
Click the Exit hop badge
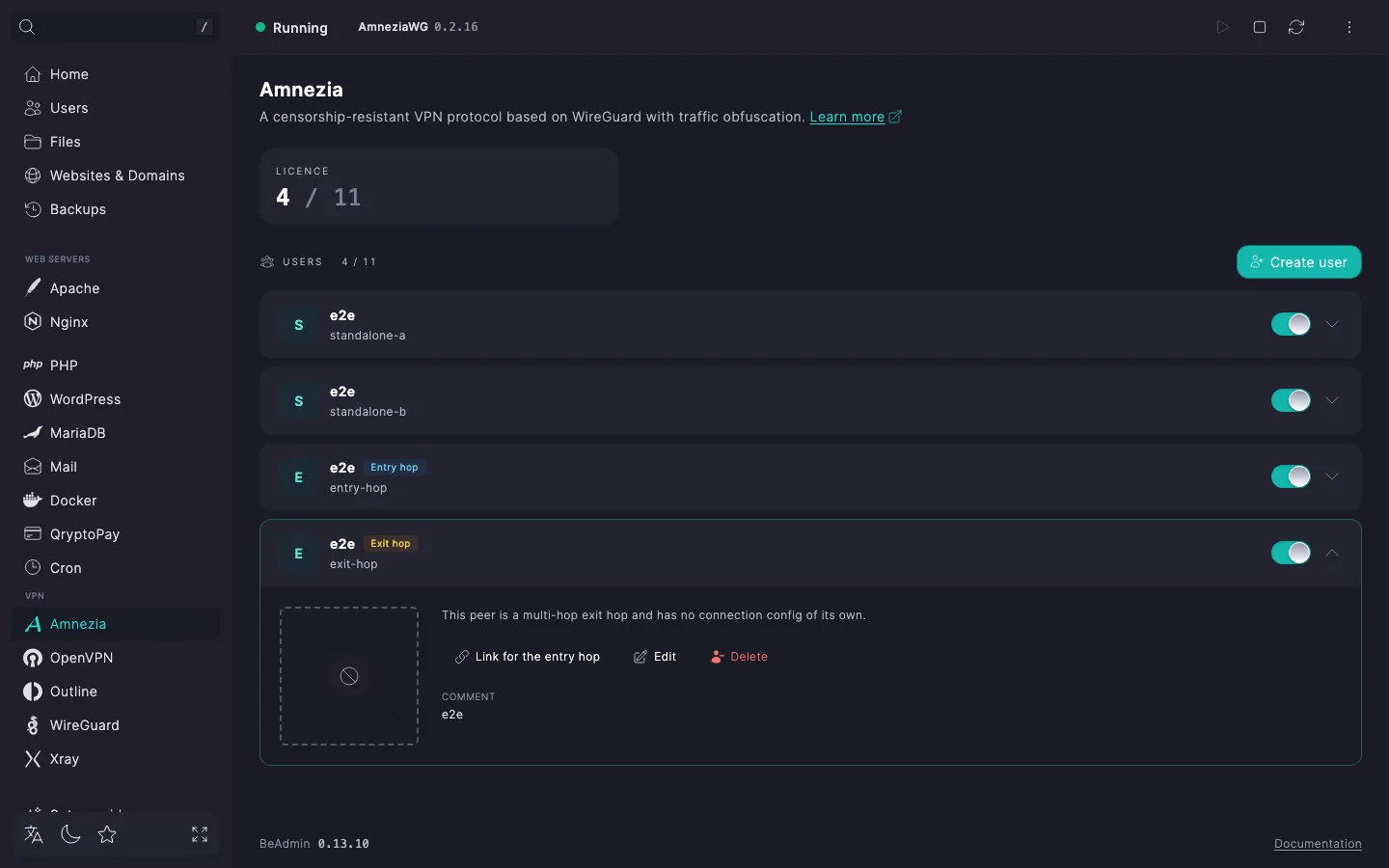pyautogui.click(x=391, y=544)
